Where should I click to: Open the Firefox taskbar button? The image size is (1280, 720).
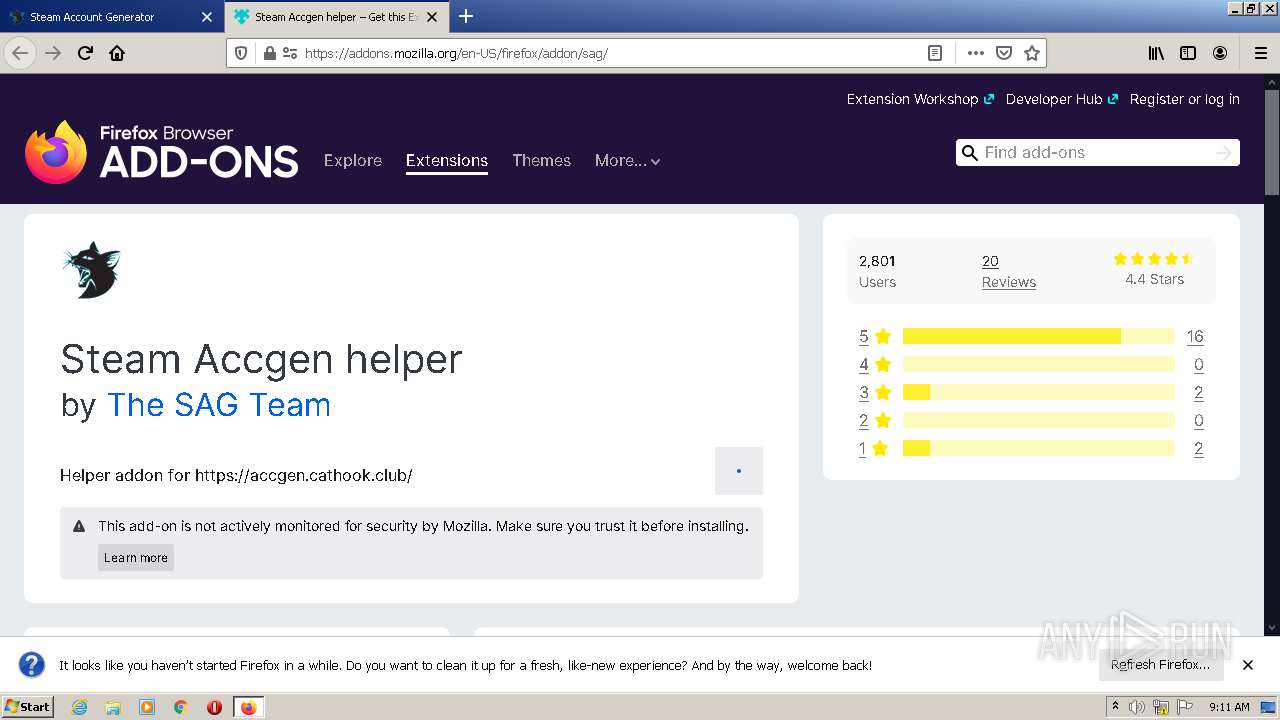(248, 707)
